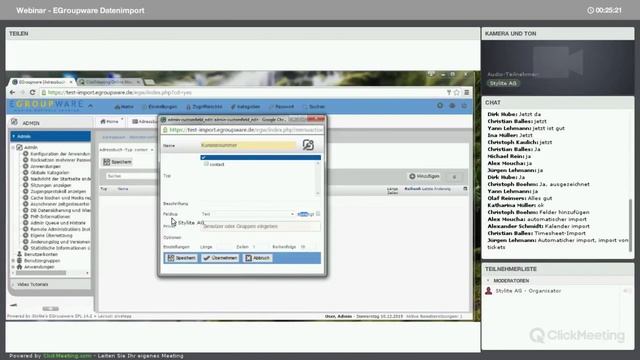Switch to the second browser tab ClickMeeting
This screenshot has height=360, width=640.
pos(109,82)
